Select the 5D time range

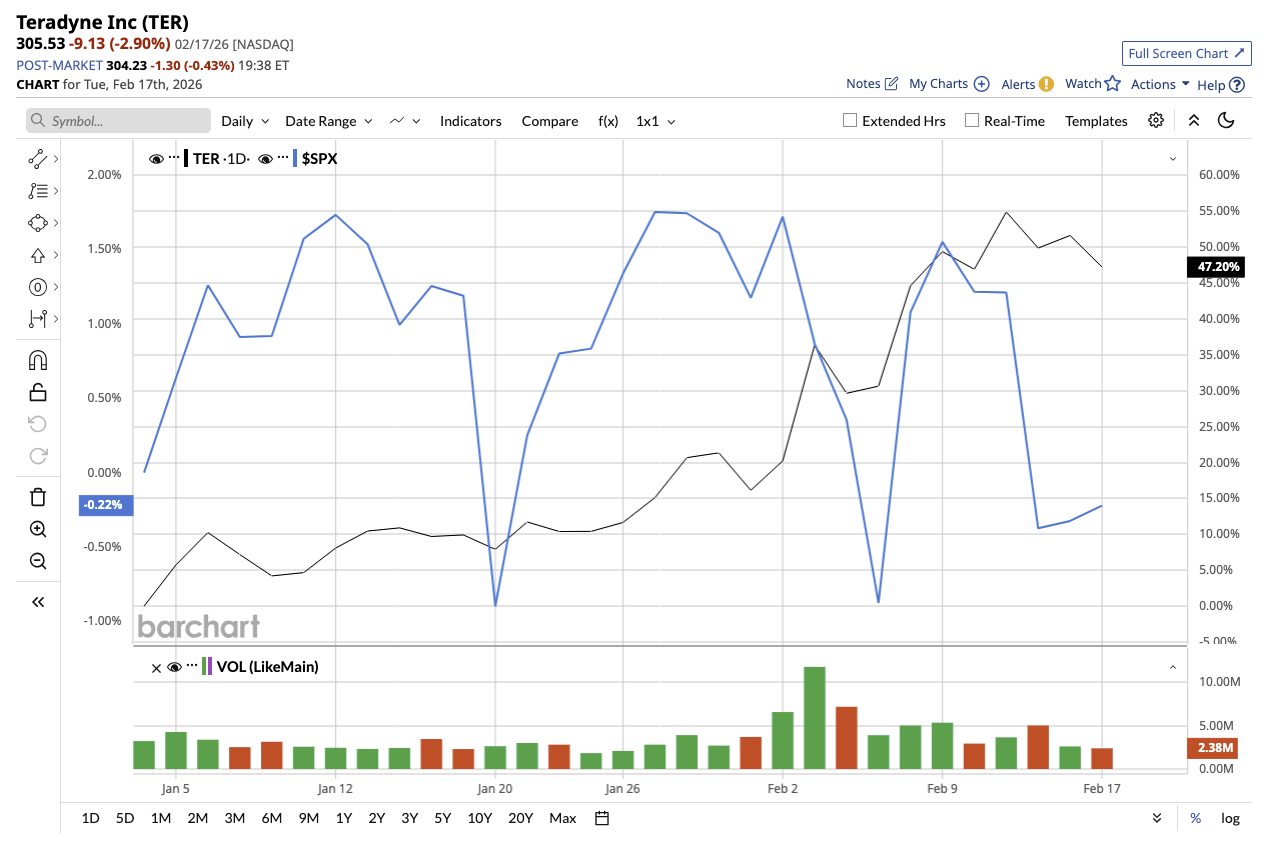point(125,818)
